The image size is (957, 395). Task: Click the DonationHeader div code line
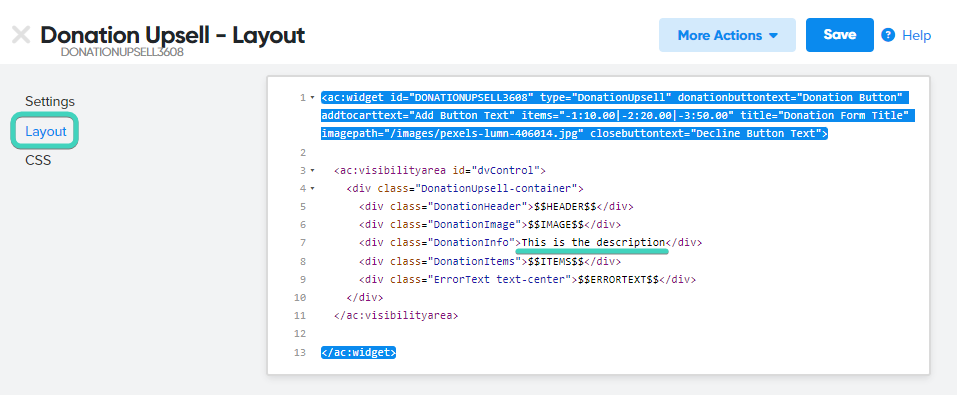(496, 206)
